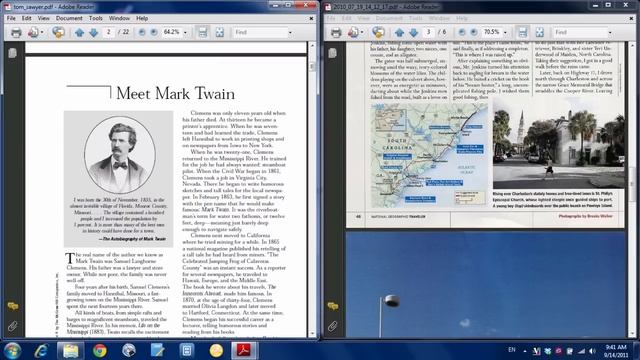This screenshot has width=640, height=360.
Task: Open Edit menu in tom_sawyer window
Action: 27,18
